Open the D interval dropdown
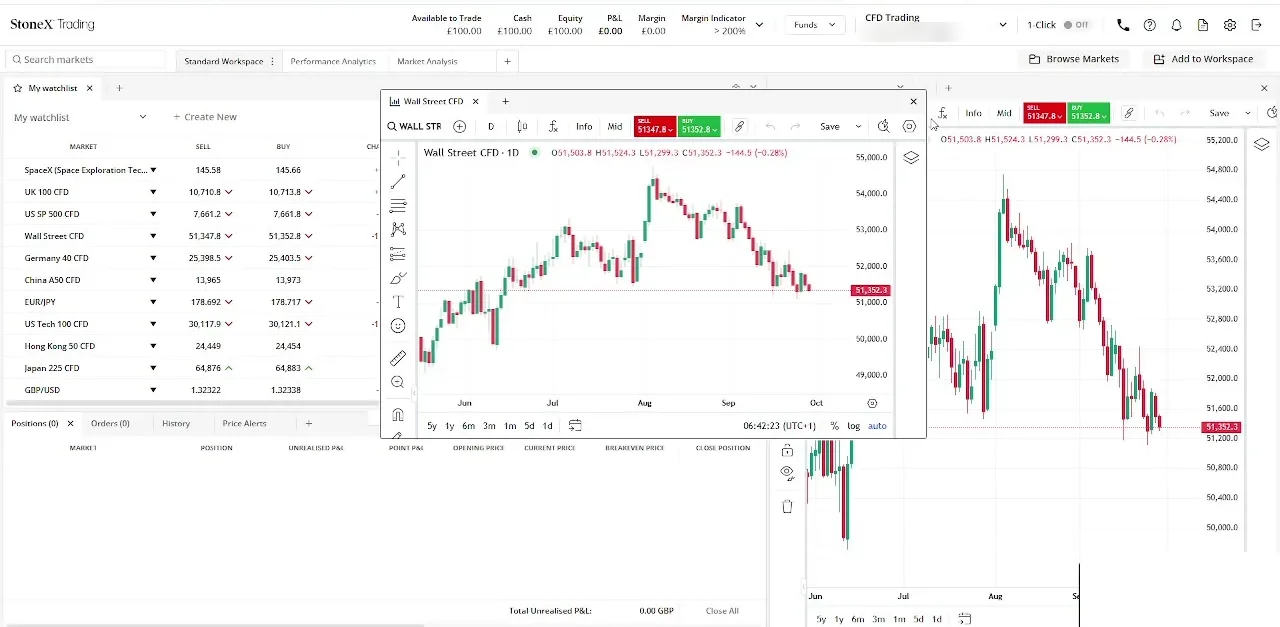Image resolution: width=1280 pixels, height=627 pixels. tap(491, 126)
